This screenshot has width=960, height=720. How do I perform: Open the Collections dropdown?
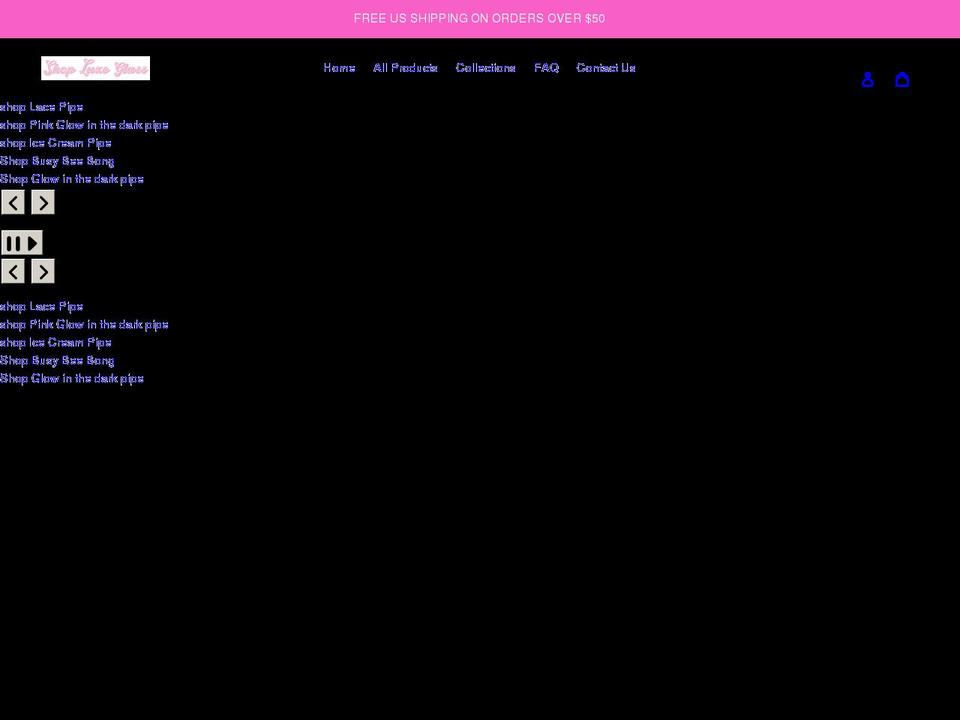485,68
